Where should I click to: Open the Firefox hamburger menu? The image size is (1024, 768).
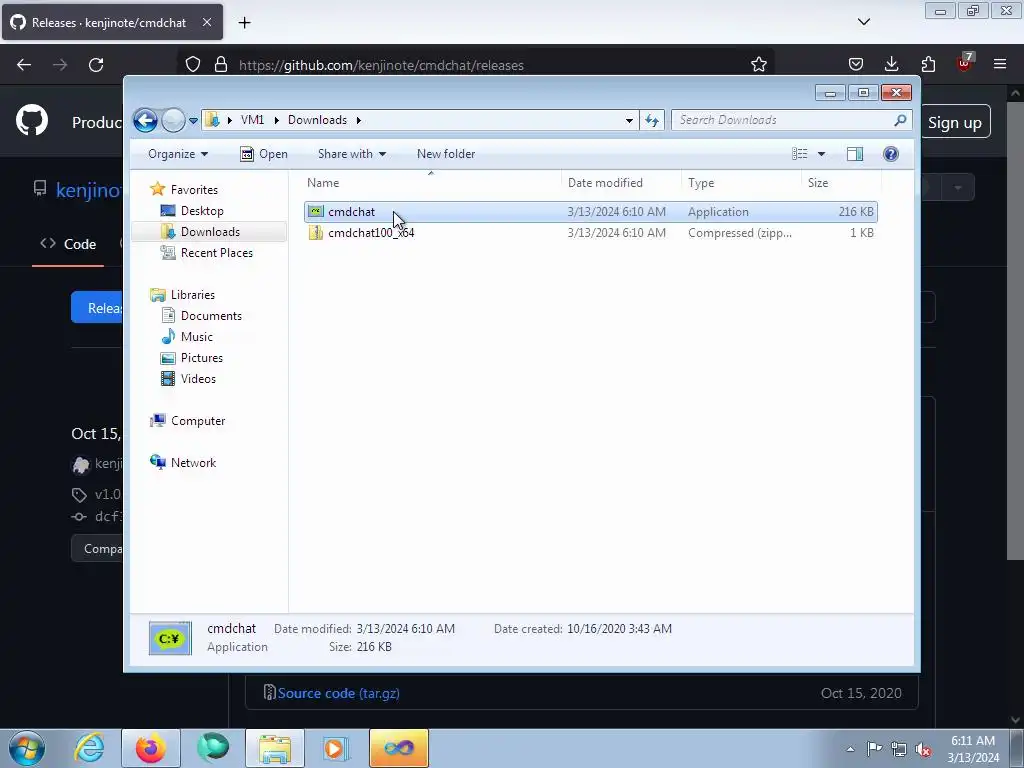(x=1000, y=64)
